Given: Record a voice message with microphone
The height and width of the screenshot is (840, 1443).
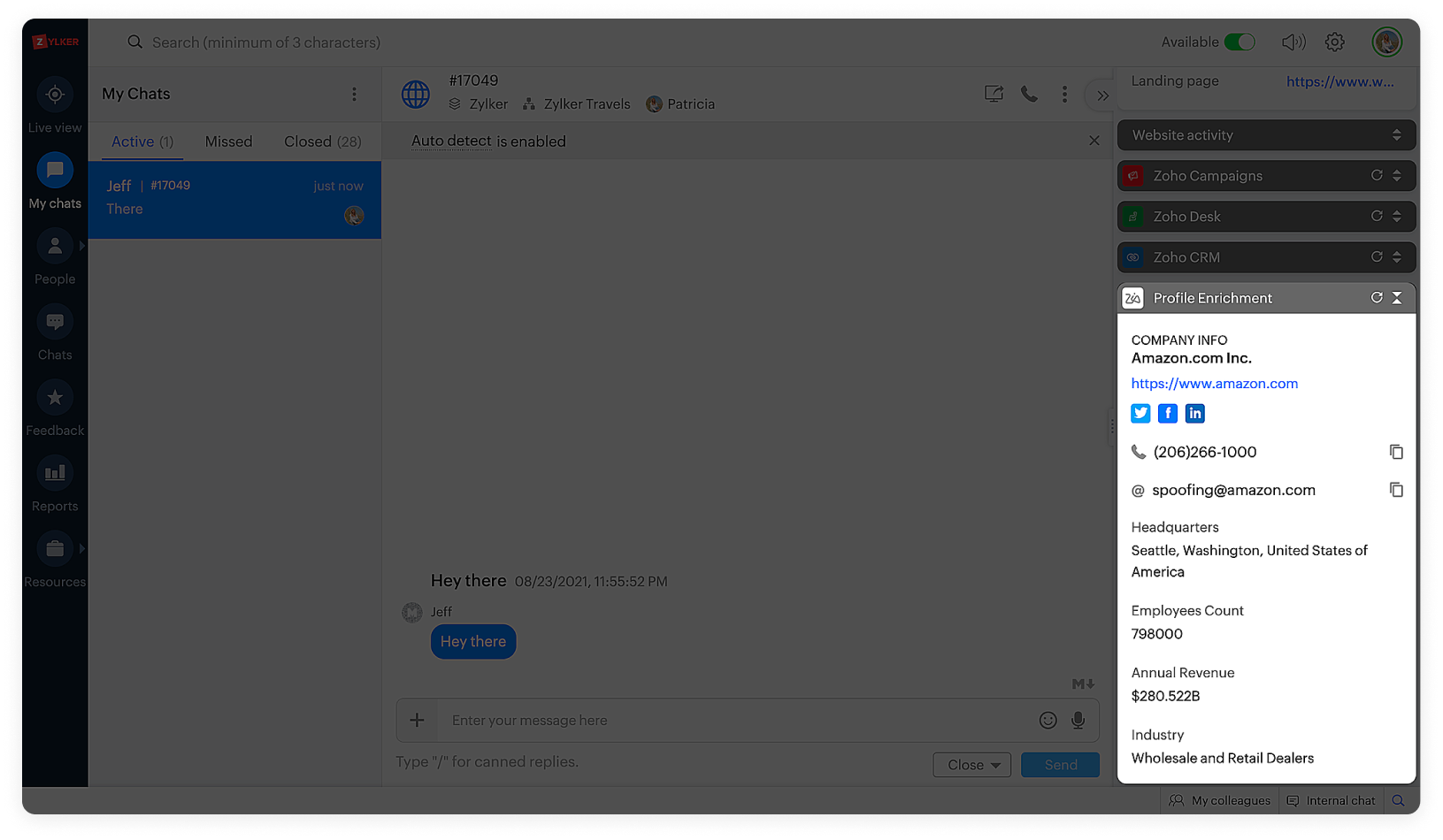Looking at the screenshot, I should 1078,721.
